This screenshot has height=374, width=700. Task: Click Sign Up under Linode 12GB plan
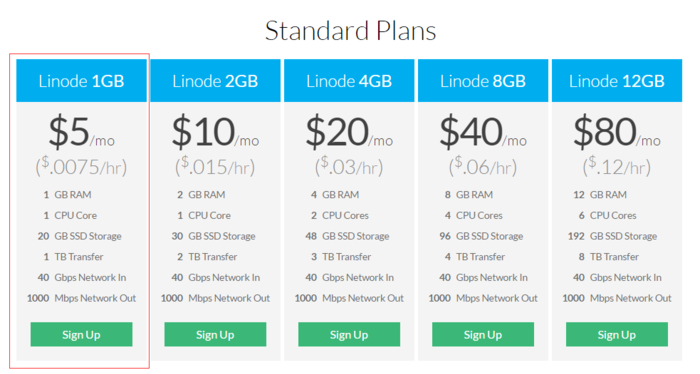point(617,334)
